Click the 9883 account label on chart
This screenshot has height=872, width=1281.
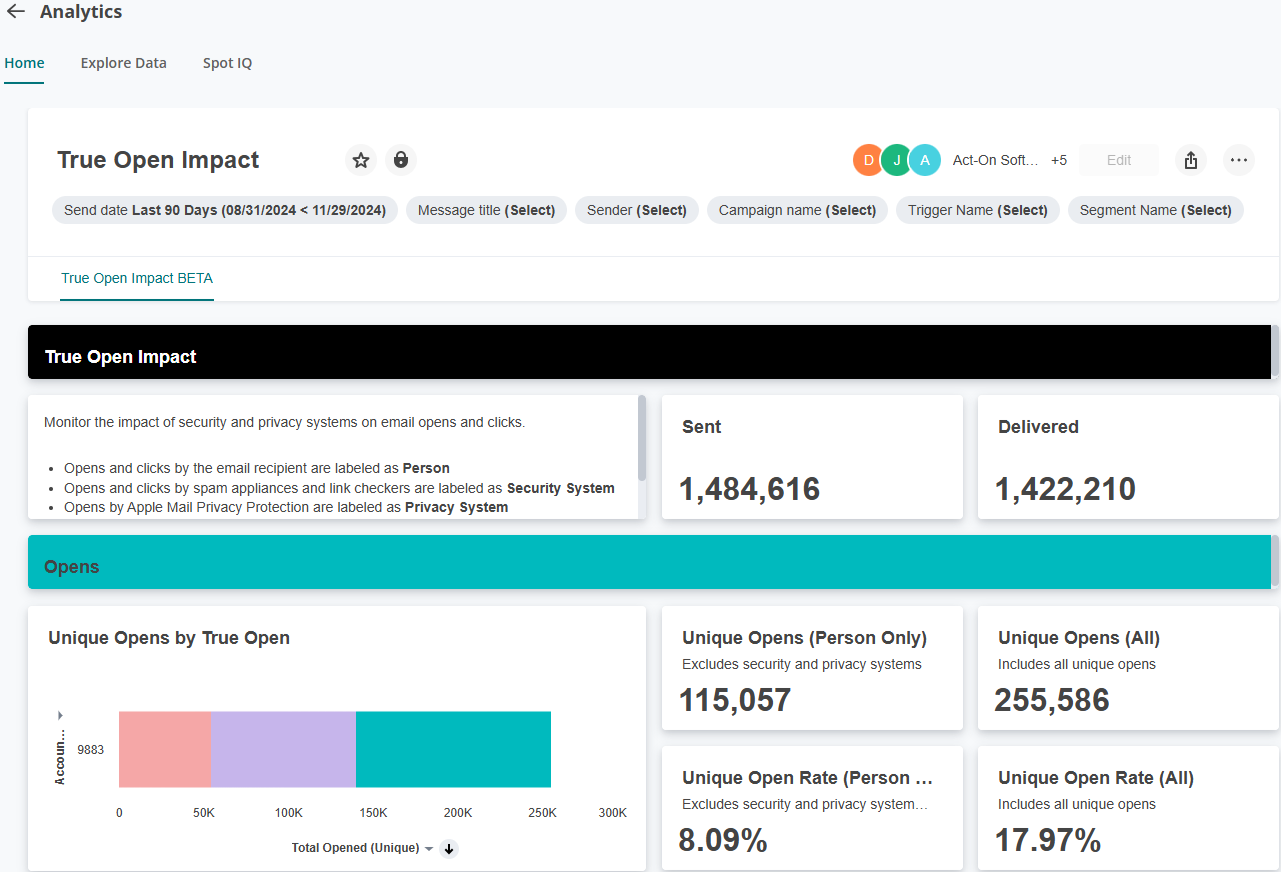coord(90,749)
